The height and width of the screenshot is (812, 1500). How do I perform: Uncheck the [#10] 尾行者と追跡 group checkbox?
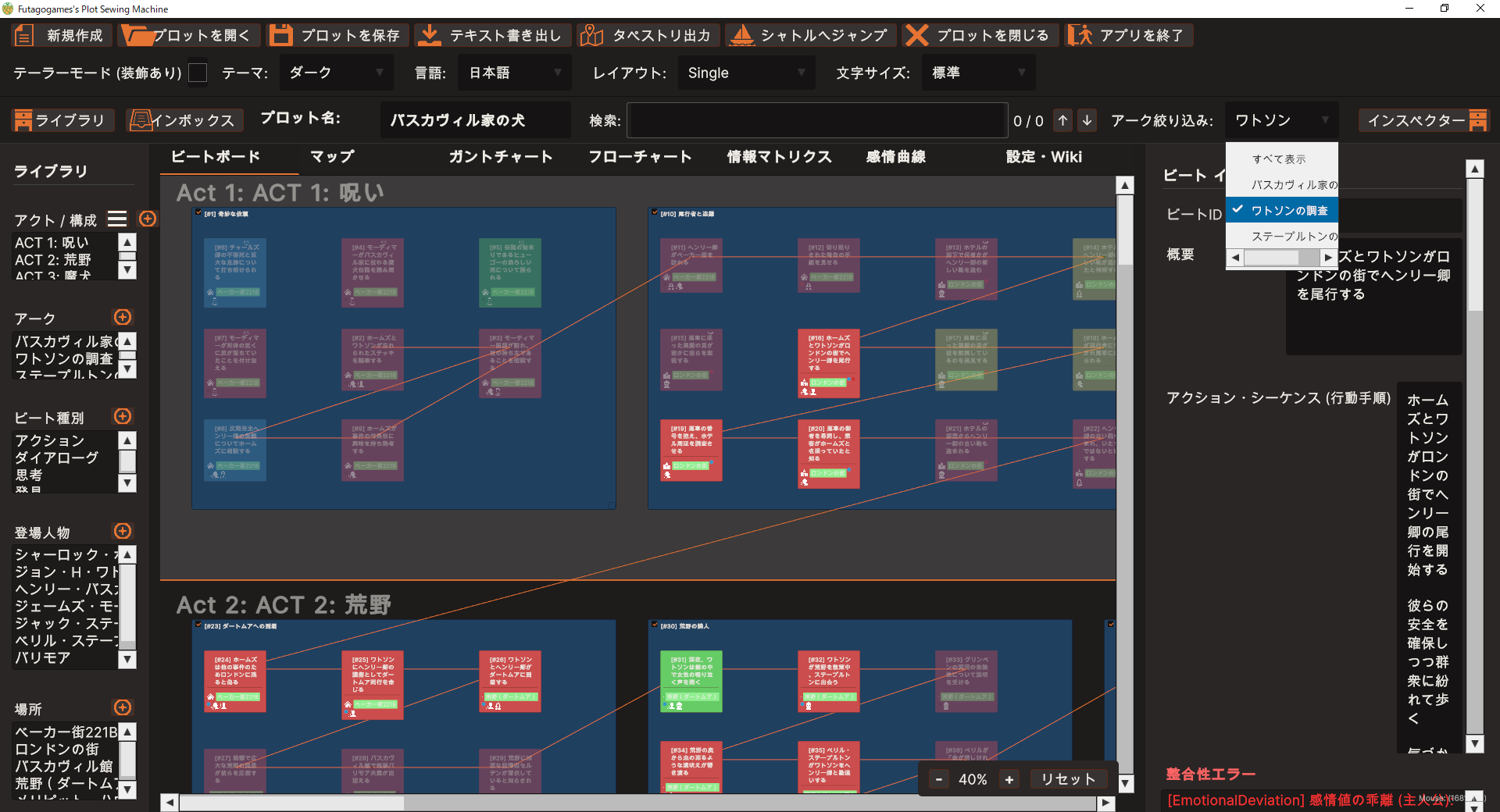(x=655, y=212)
